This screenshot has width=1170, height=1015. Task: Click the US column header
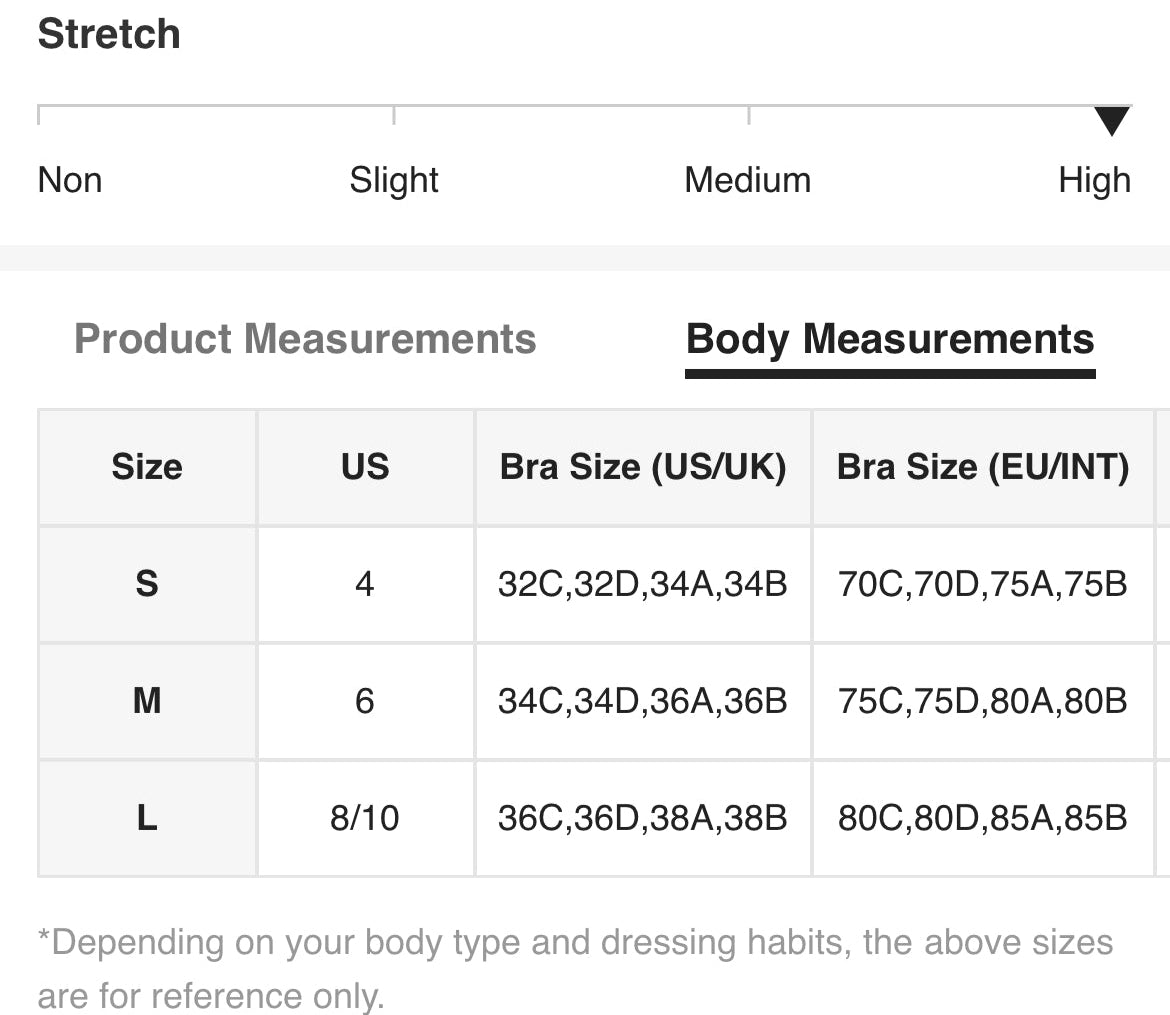point(365,467)
